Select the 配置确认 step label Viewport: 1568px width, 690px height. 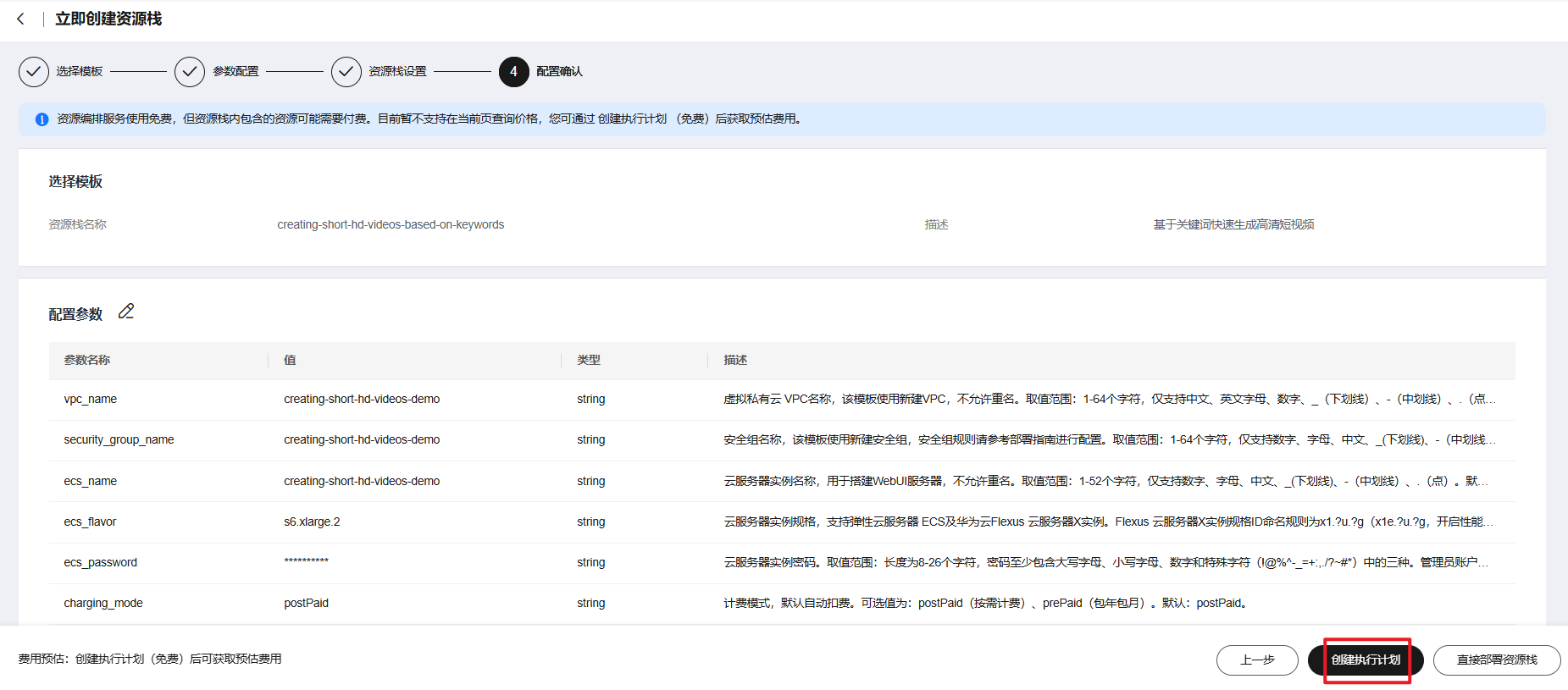coord(559,72)
